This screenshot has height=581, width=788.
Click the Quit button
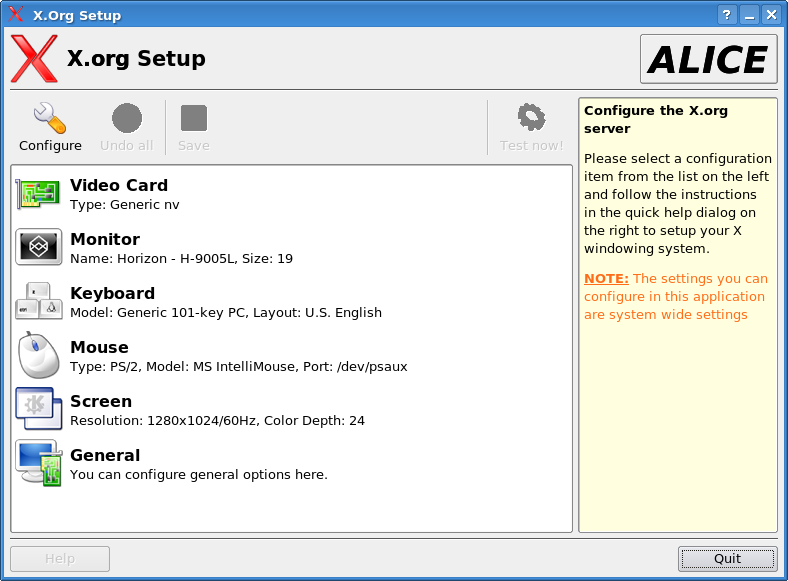727,559
